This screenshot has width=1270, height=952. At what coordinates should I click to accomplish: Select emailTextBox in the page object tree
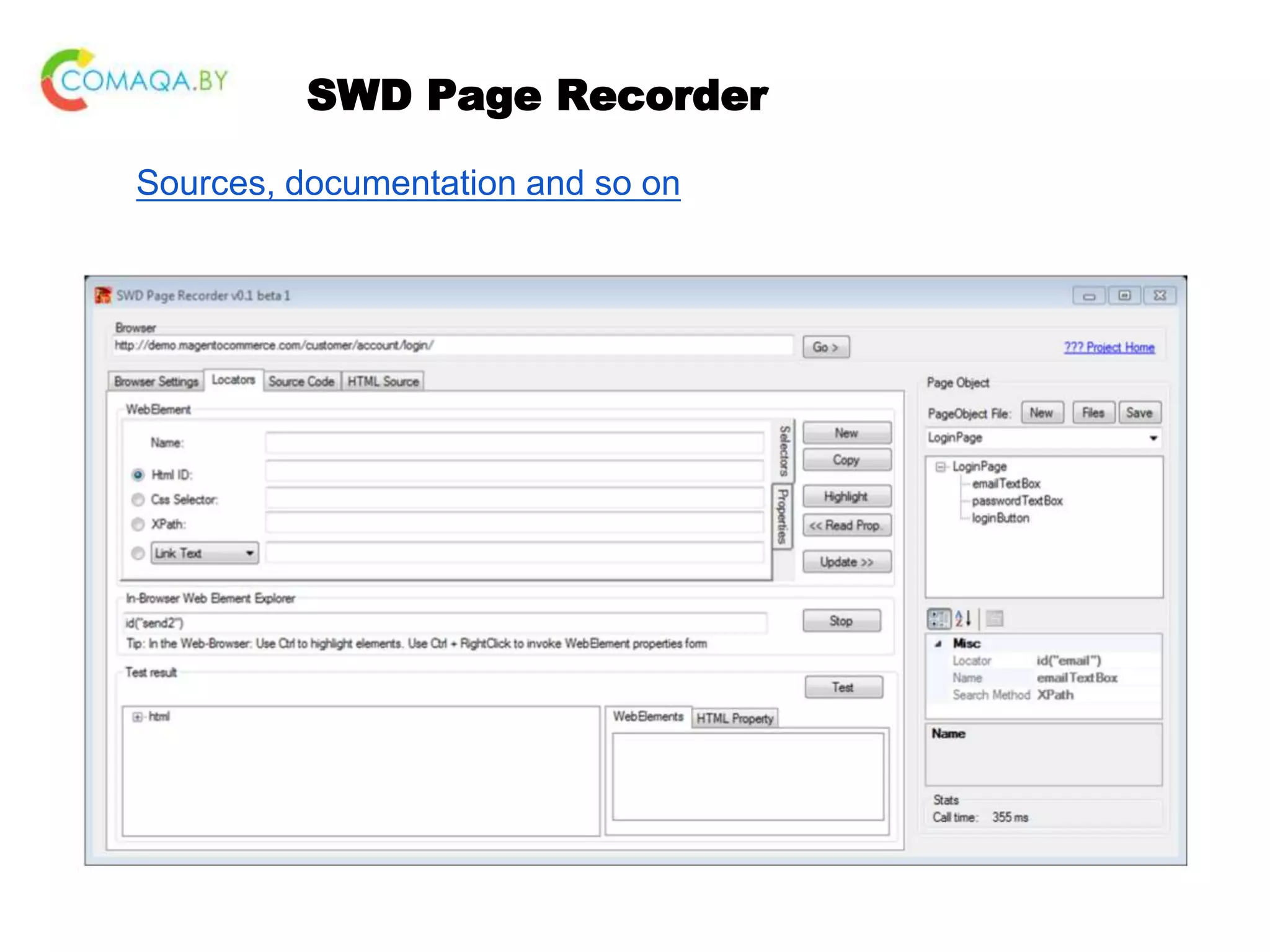tap(1006, 483)
